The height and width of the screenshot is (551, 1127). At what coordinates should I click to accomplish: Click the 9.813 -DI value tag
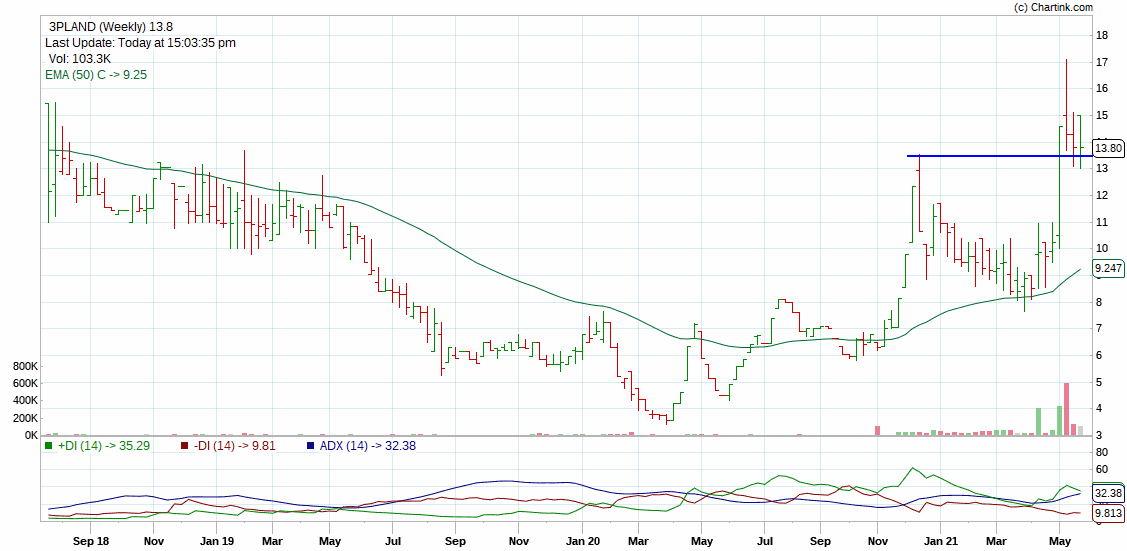click(1107, 513)
